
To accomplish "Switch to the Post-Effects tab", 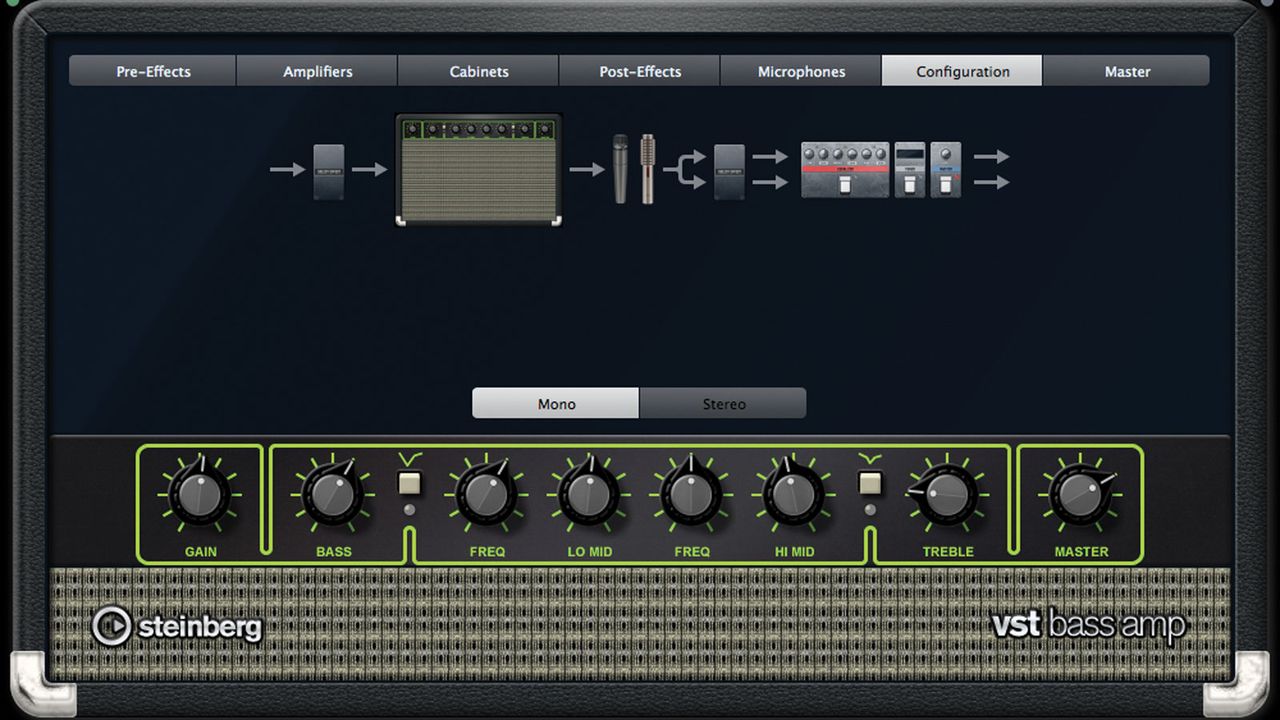I will tap(640, 71).
